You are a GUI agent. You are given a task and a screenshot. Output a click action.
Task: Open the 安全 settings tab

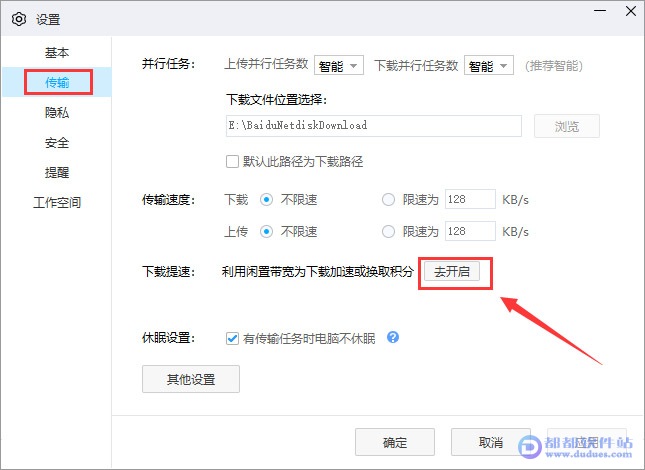point(57,142)
